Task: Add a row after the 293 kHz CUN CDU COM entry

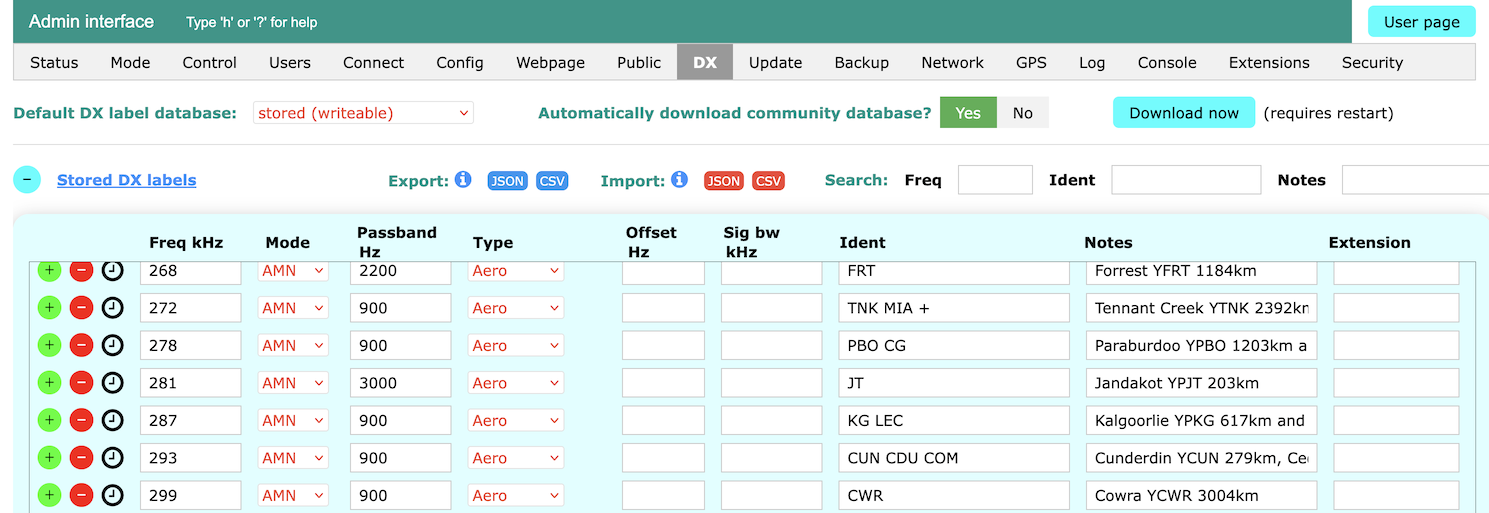Action: point(48,458)
